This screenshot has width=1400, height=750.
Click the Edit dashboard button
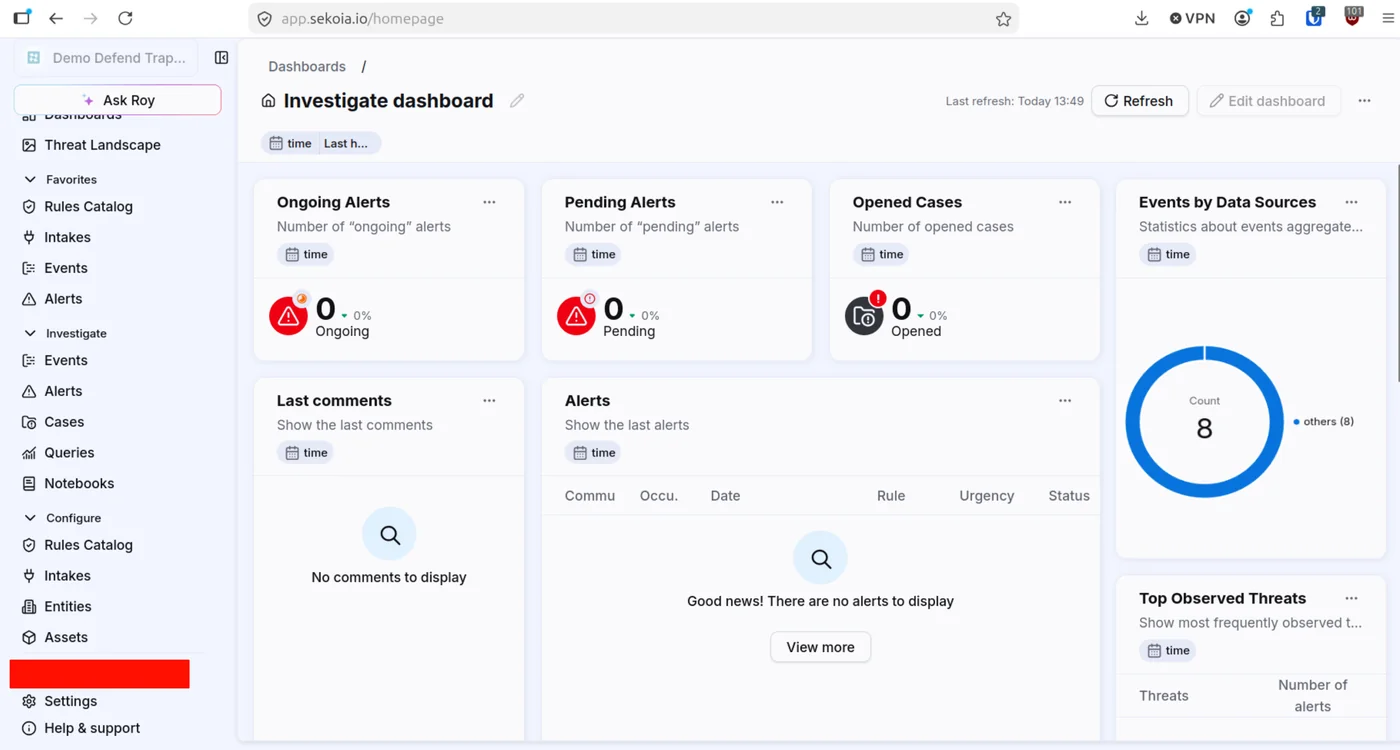click(x=1268, y=101)
